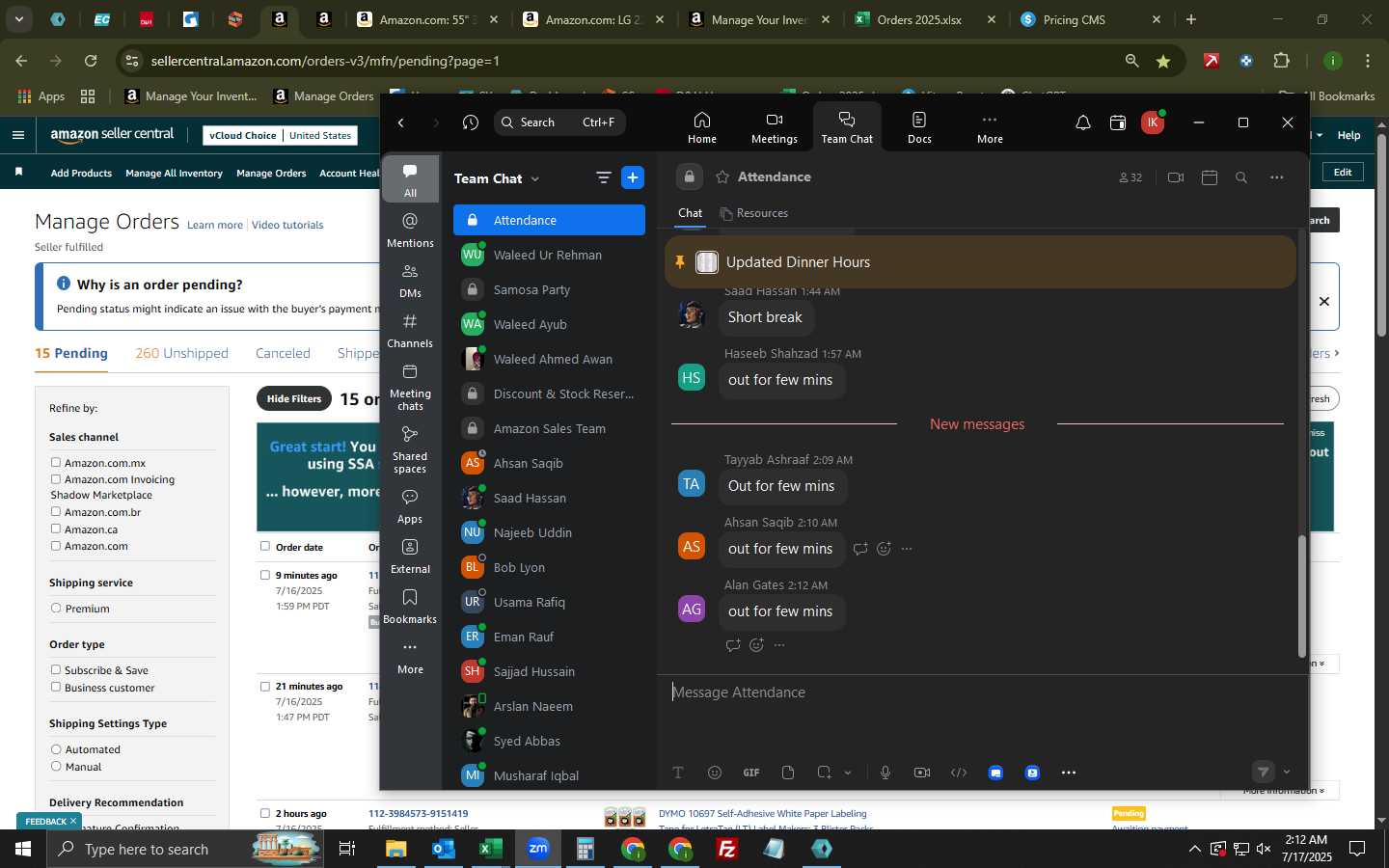Open the Learn more link
The width and height of the screenshot is (1389, 868).
(215, 225)
